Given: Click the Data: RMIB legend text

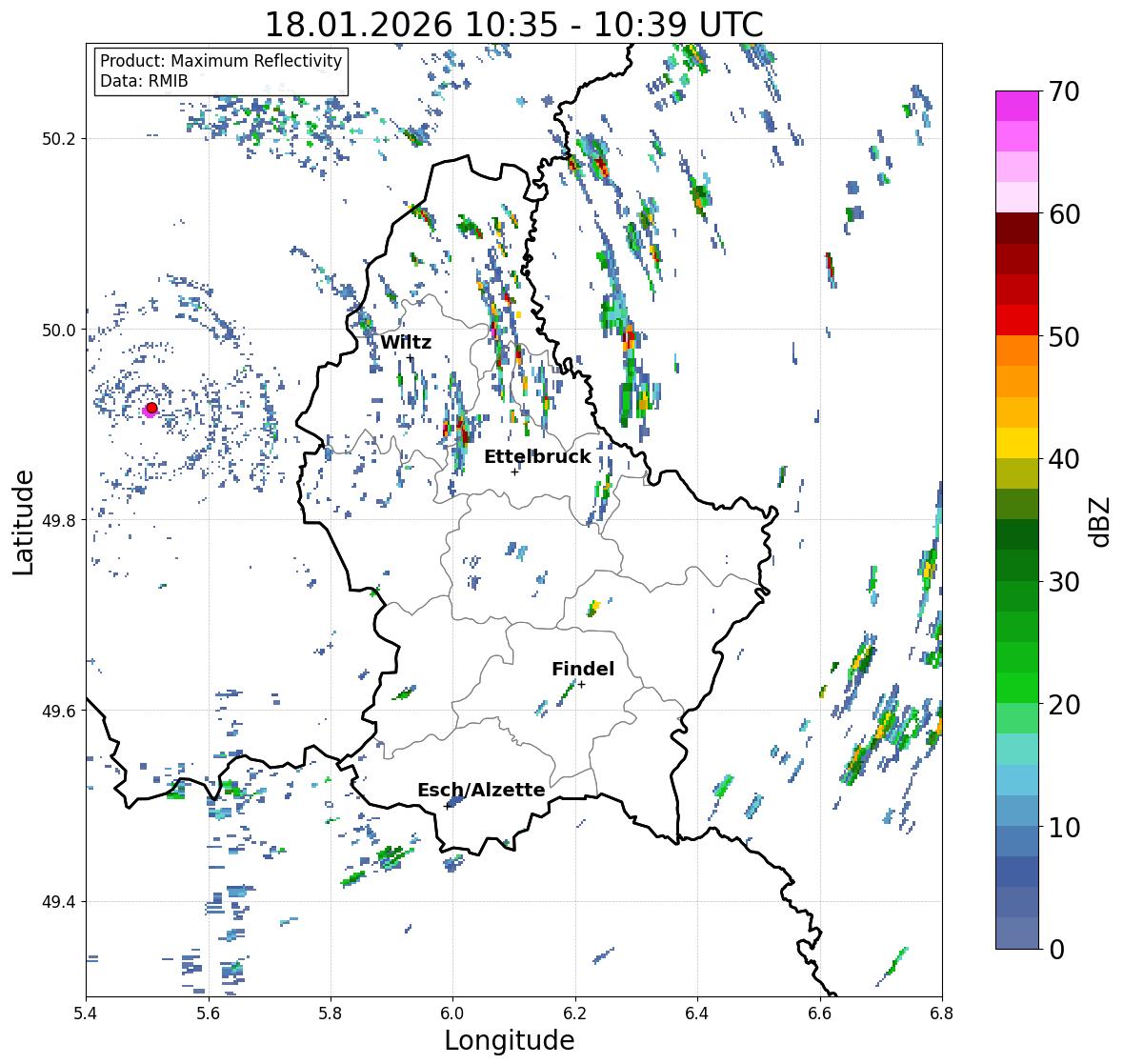Looking at the screenshot, I should click(x=144, y=81).
